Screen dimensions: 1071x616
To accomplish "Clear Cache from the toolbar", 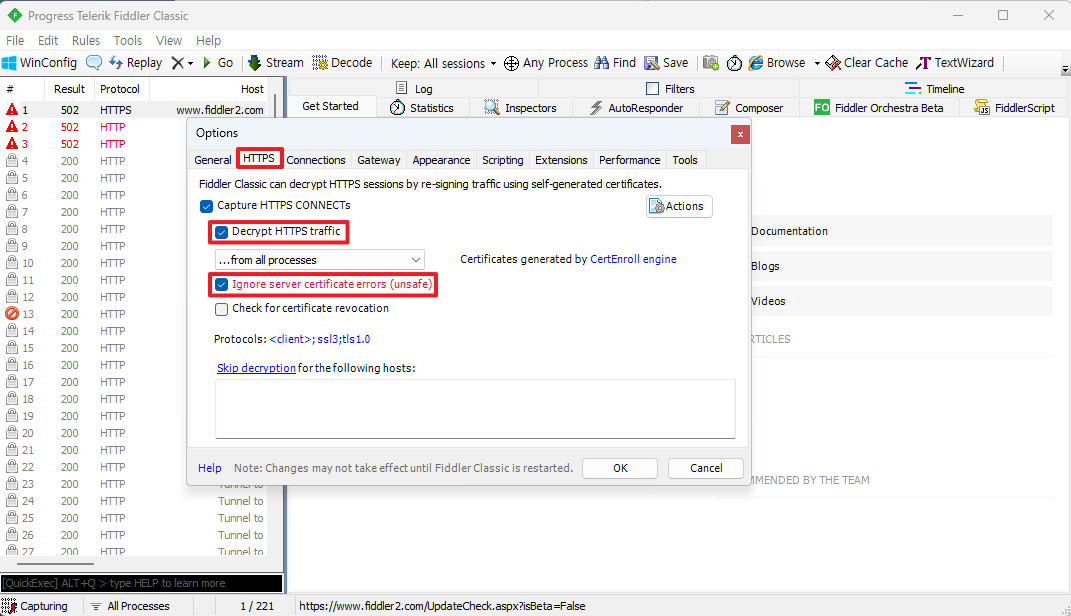I will coord(867,63).
